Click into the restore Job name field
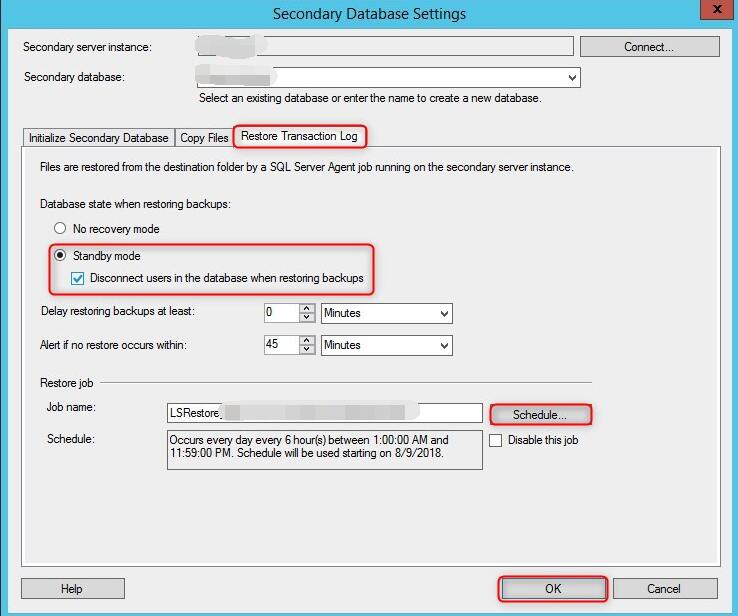738x616 pixels. pos(324,413)
